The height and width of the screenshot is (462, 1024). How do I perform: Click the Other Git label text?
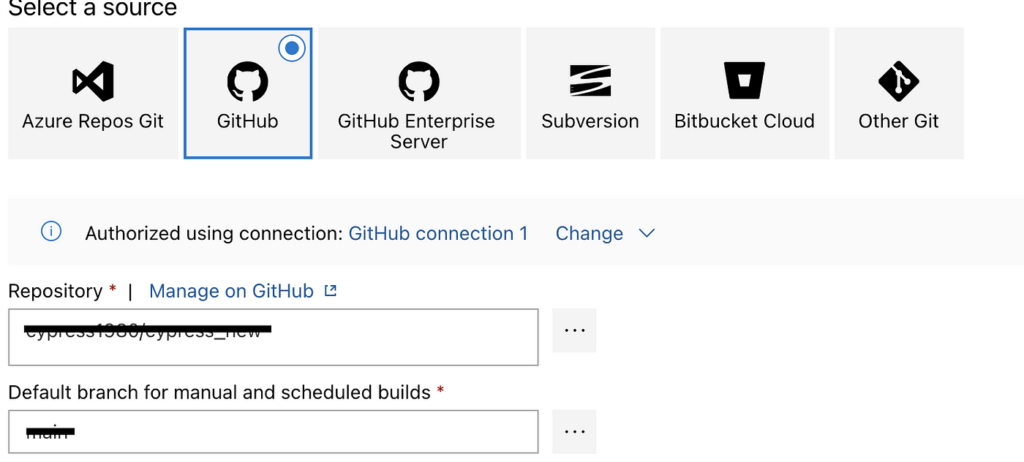[x=899, y=122]
